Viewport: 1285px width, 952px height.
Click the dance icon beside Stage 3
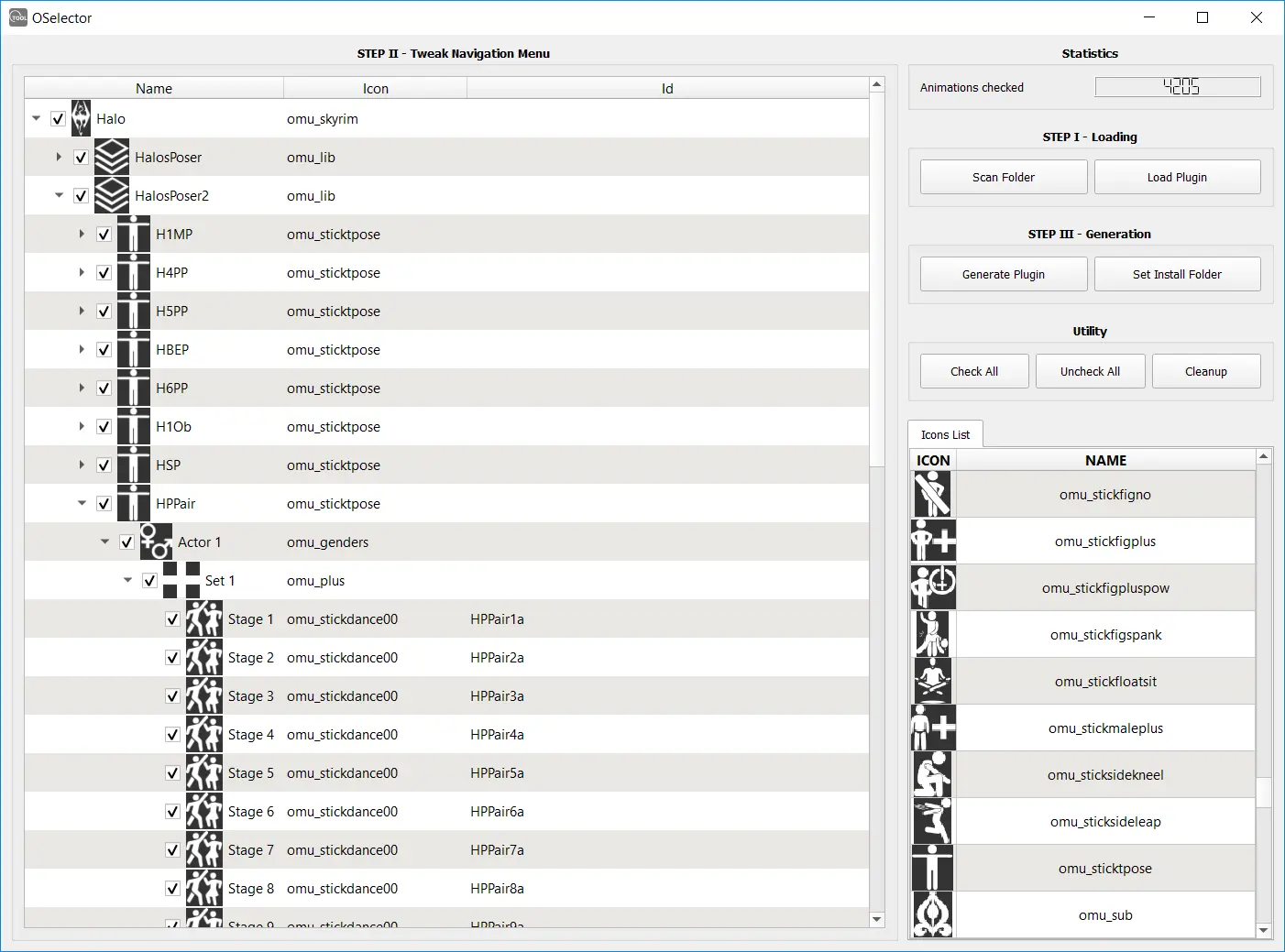coord(204,696)
